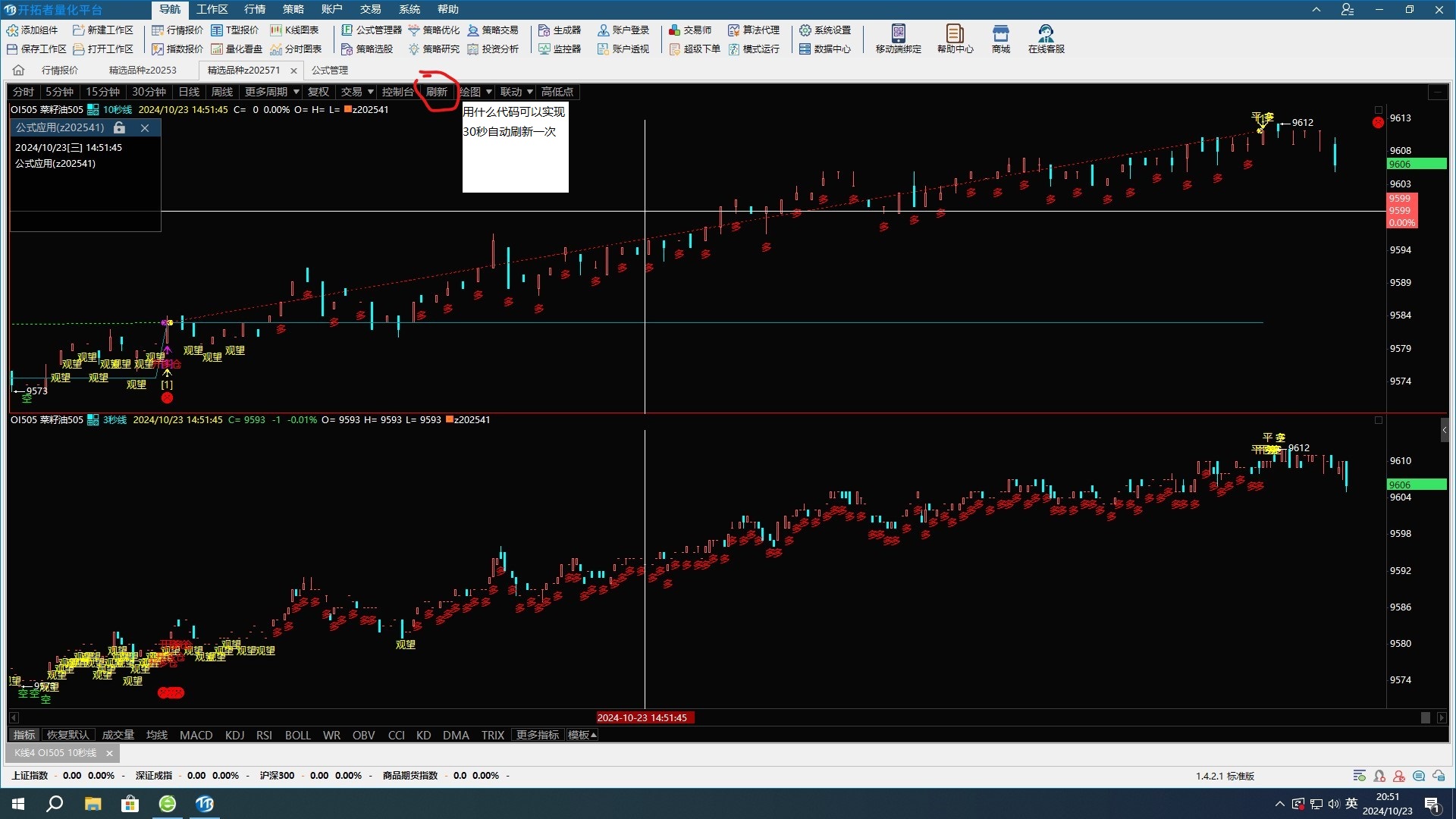Open 量化看盘 toolbar icon
The image size is (1456, 819).
tap(217, 49)
